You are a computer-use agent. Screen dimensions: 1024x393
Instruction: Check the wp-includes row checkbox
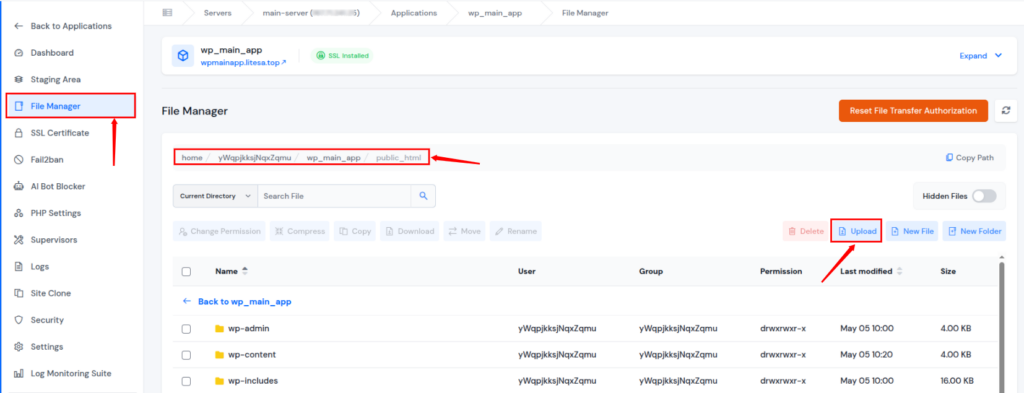pos(186,381)
